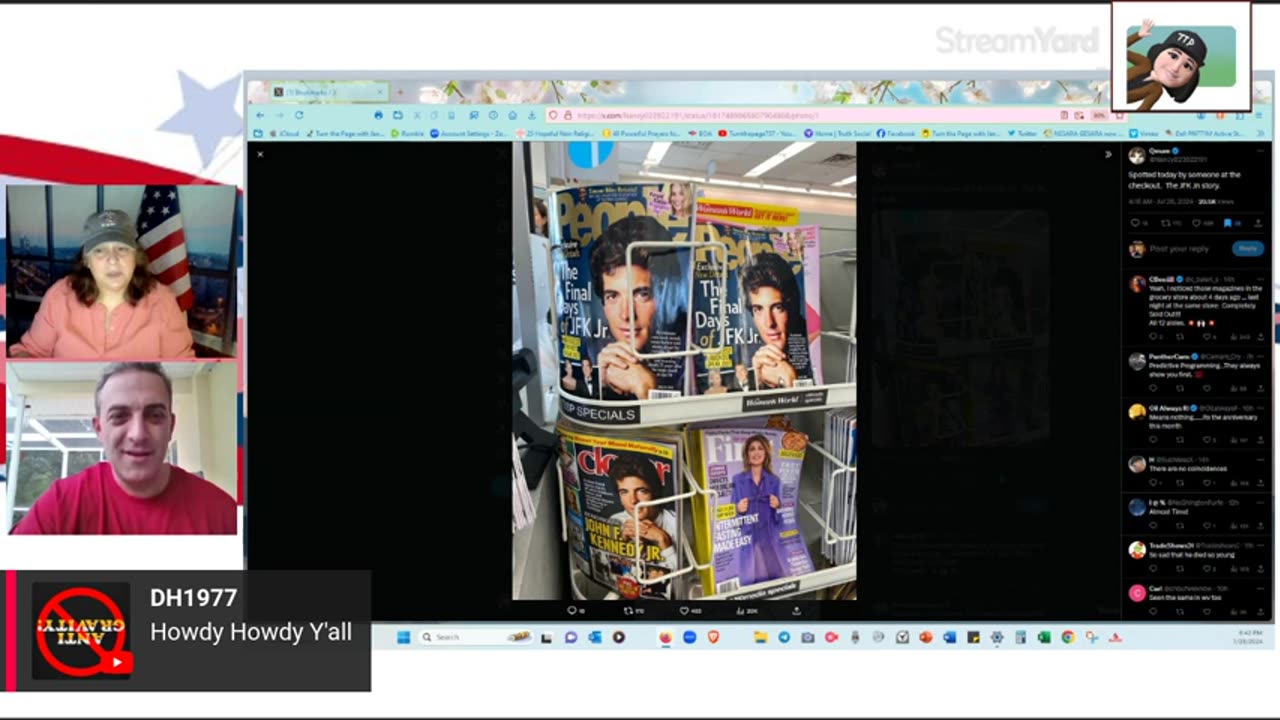
Task: Bookmark the main Qveum post
Action: click(x=1229, y=223)
